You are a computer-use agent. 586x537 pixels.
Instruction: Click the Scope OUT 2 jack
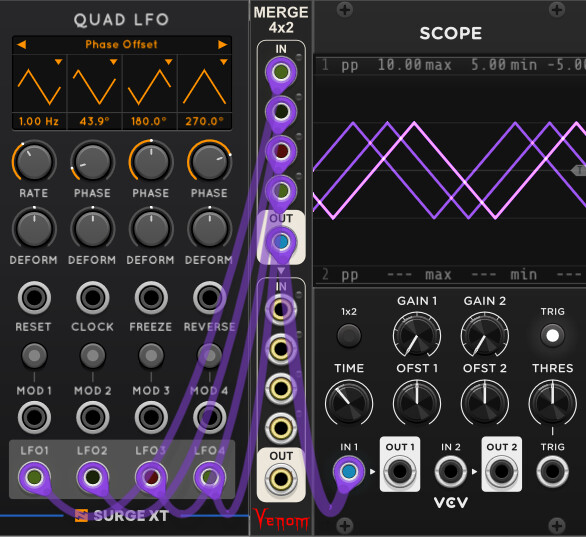pyautogui.click(x=502, y=471)
